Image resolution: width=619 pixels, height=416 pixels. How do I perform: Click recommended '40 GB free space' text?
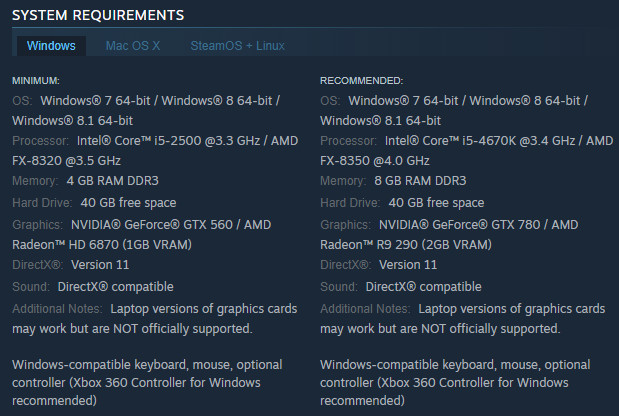[436, 203]
